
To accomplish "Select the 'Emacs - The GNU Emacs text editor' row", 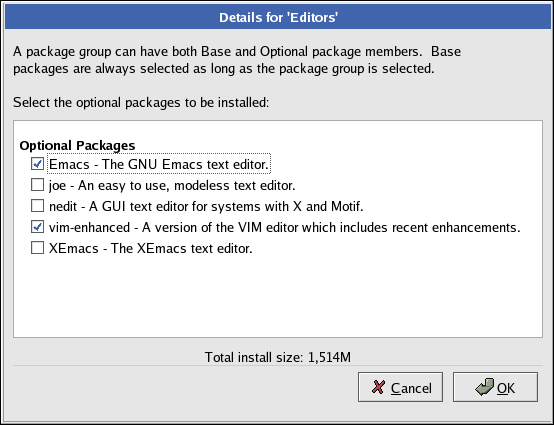I will 159,164.
